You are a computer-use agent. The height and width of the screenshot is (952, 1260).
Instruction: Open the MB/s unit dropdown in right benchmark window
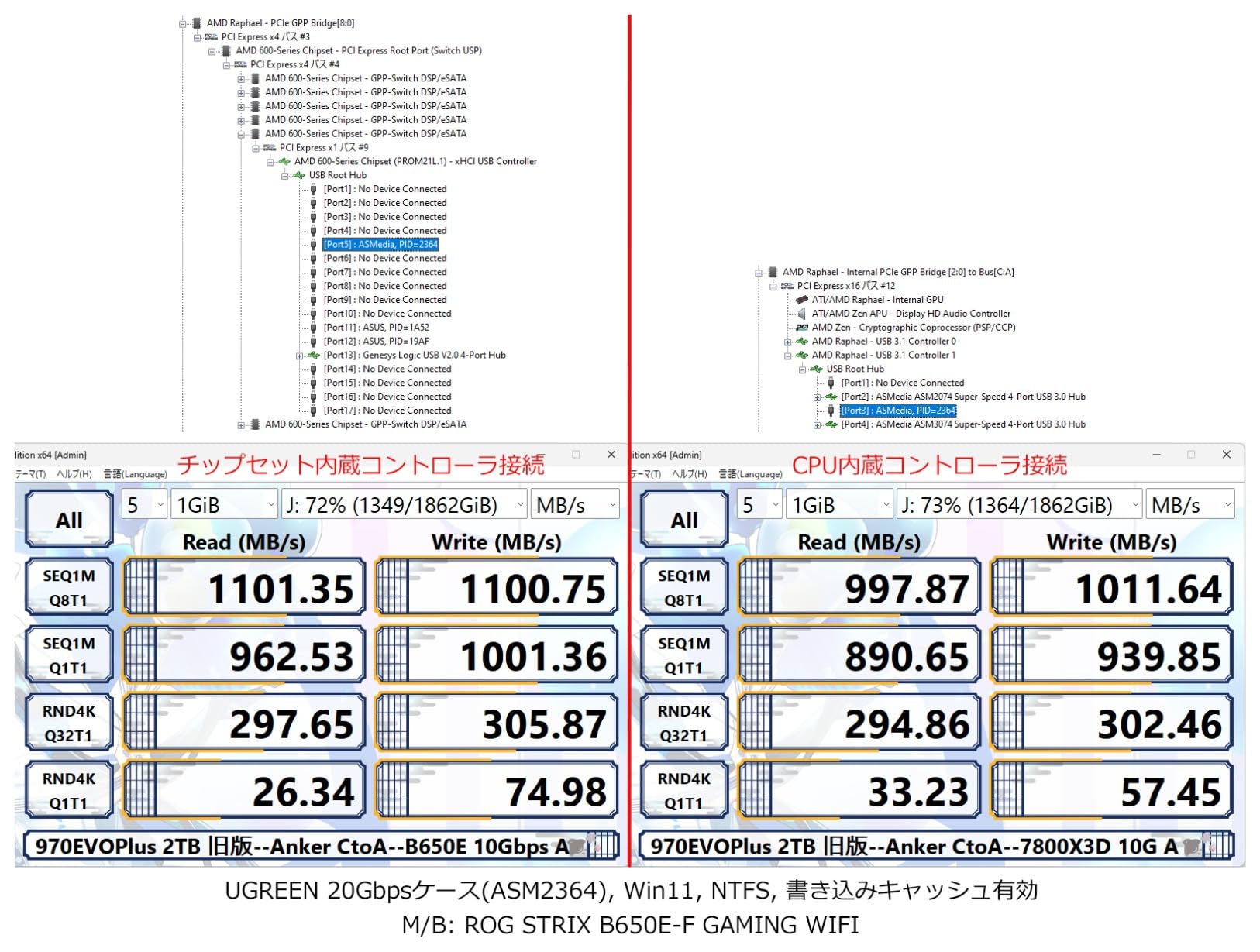pyautogui.click(x=1190, y=505)
